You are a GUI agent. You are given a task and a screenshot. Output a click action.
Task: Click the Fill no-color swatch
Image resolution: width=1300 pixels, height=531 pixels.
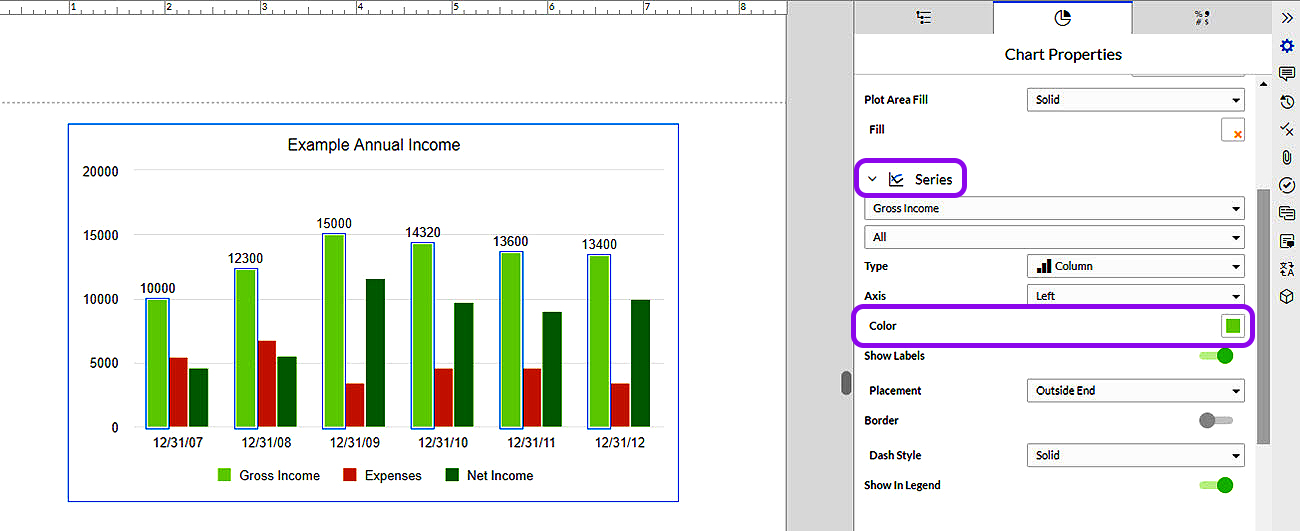click(1232, 130)
